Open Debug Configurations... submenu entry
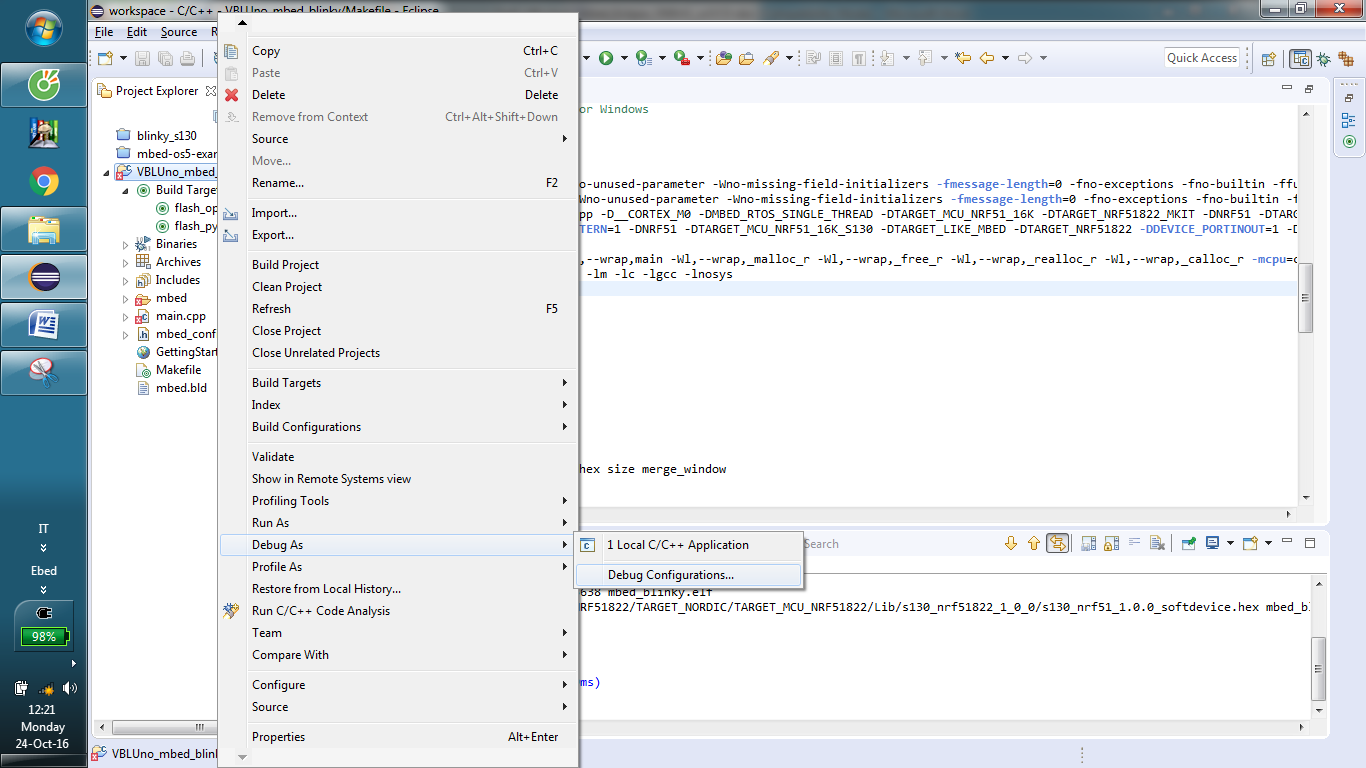This screenshot has height=768, width=1366. [x=688, y=575]
